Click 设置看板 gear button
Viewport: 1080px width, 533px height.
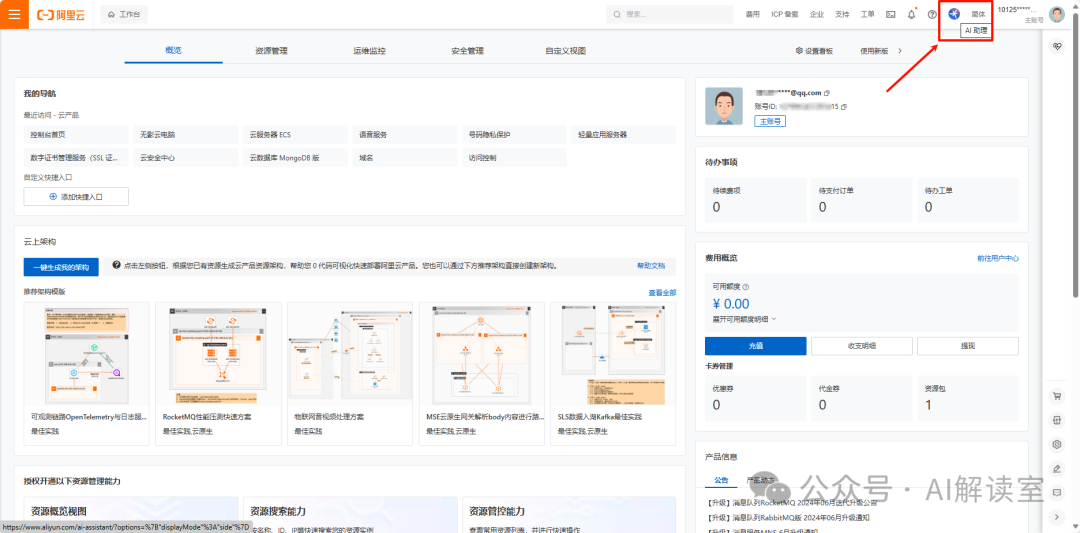click(814, 51)
